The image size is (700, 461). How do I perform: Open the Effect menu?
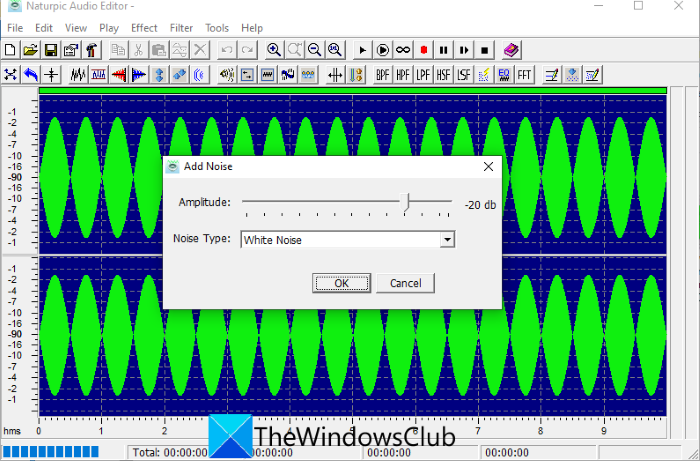[x=144, y=28]
